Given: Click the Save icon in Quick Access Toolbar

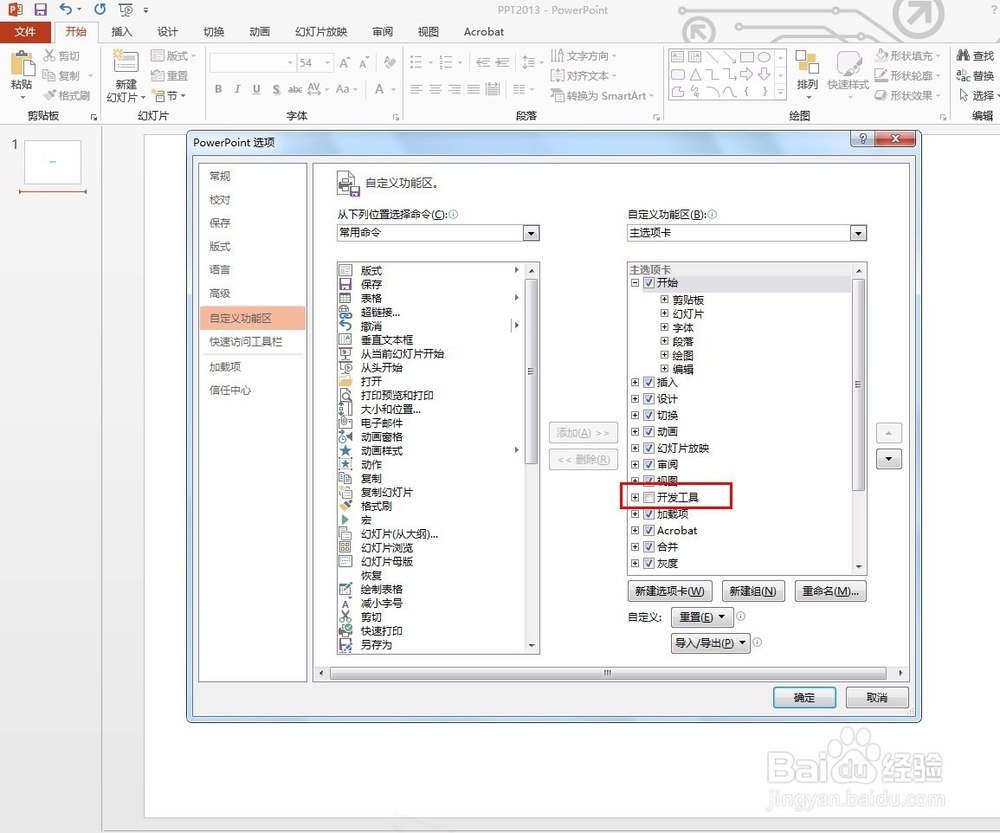Looking at the screenshot, I should click(38, 9).
